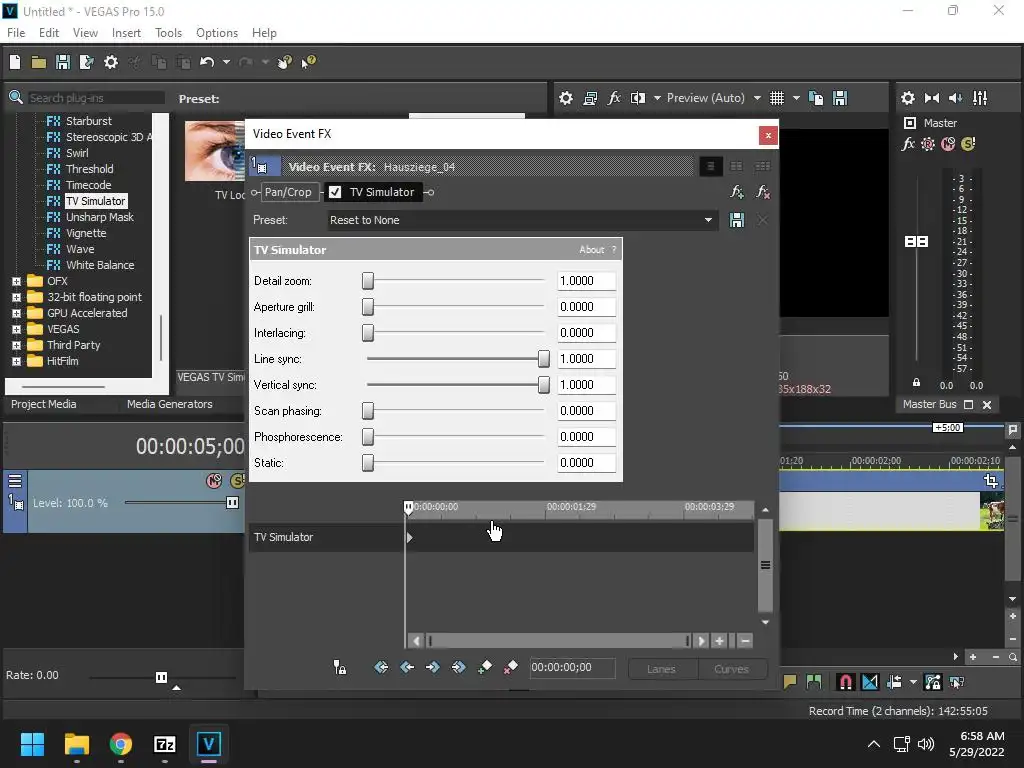The image size is (1024, 768).
Task: Add plug-in chain effect in Video Event FX
Action: (737, 192)
